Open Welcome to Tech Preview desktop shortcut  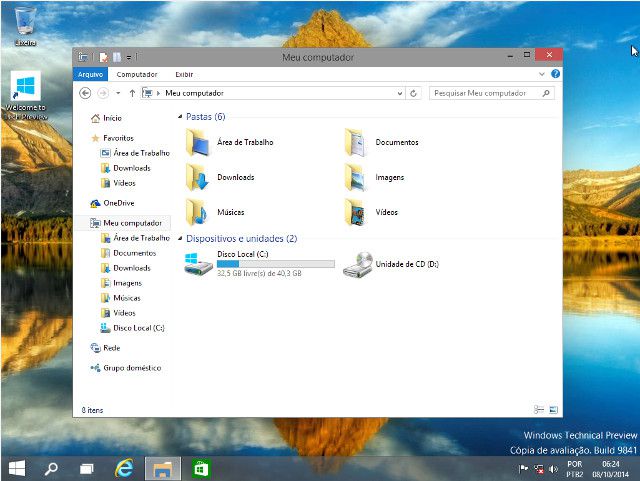26,96
